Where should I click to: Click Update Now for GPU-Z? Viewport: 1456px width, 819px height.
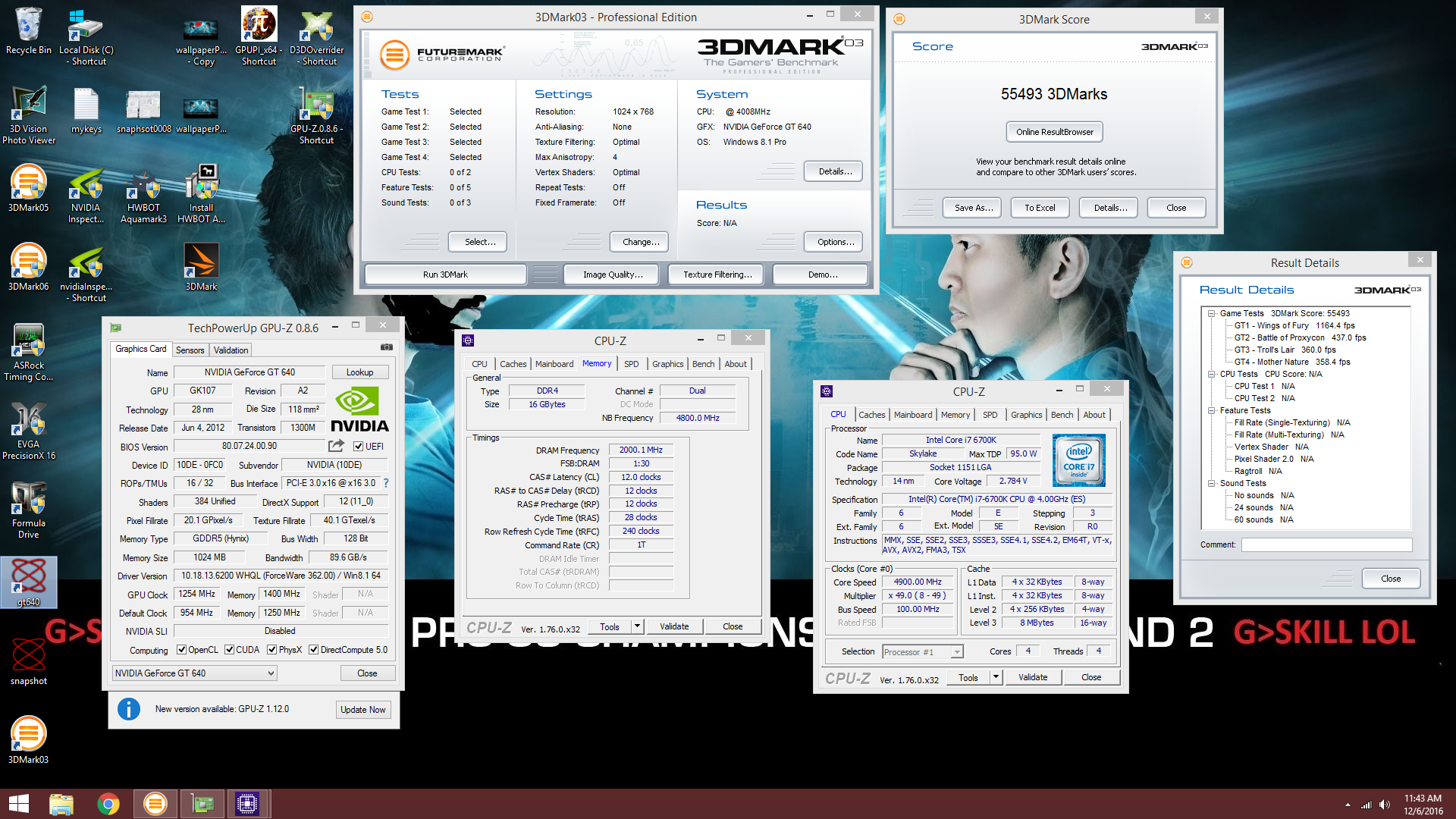pyautogui.click(x=362, y=710)
